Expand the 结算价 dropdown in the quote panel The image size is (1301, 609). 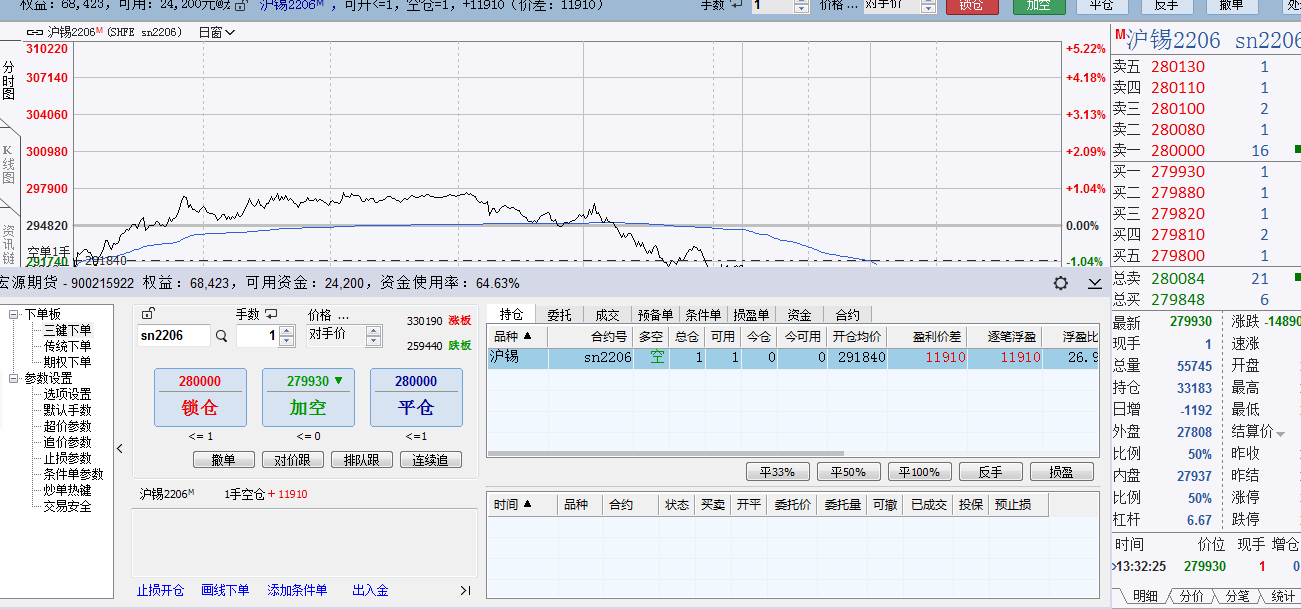1280,433
